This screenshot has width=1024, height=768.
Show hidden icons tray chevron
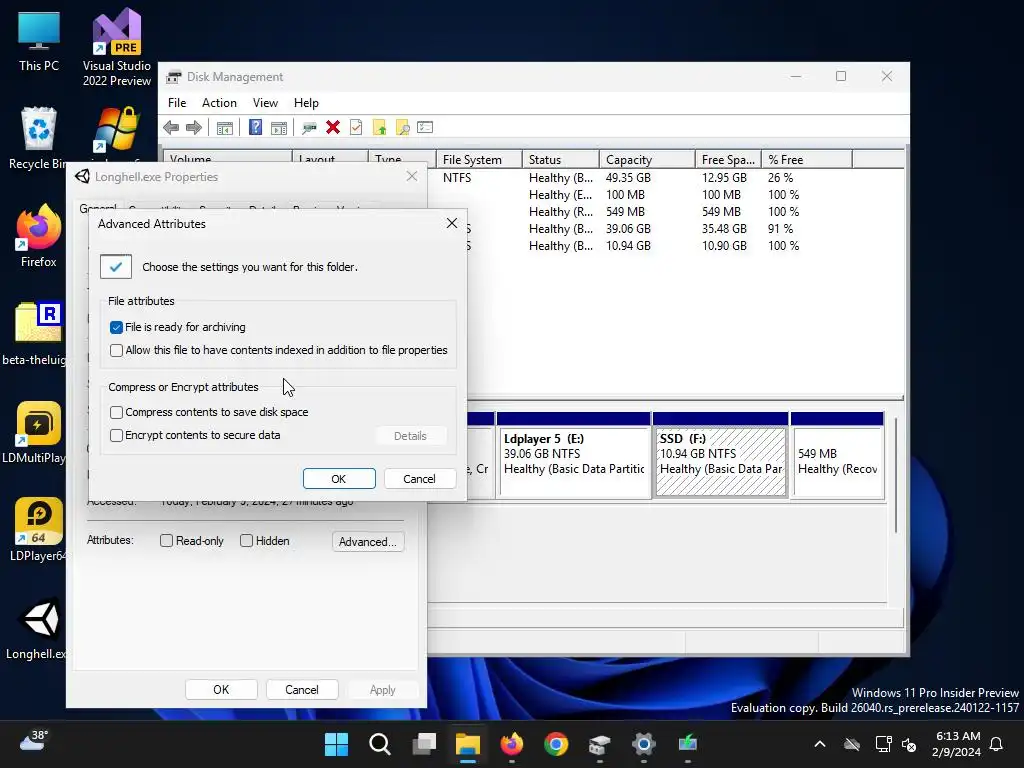(x=820, y=744)
